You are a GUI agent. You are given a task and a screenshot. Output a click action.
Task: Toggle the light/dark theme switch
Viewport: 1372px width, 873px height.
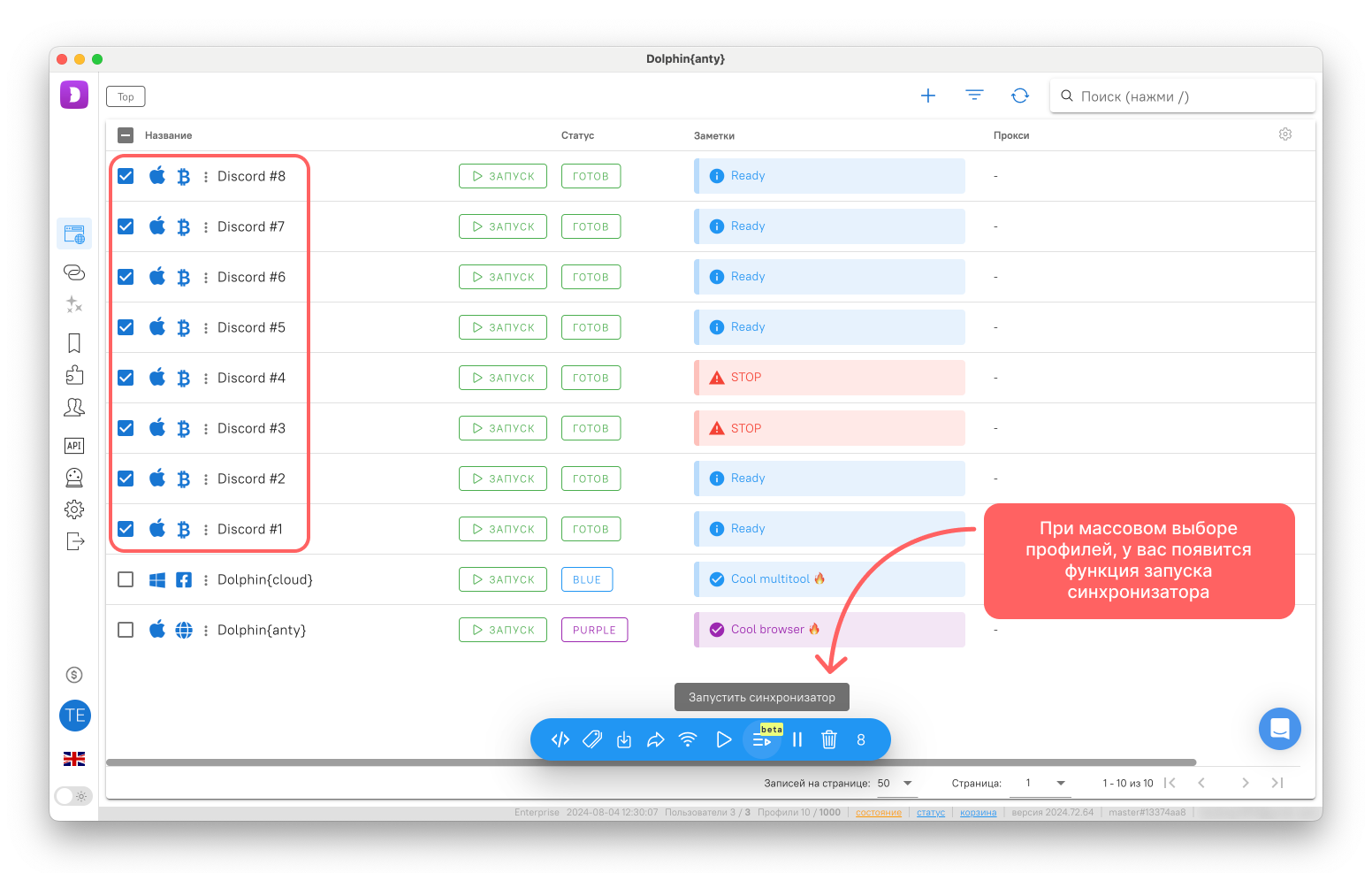point(73,796)
